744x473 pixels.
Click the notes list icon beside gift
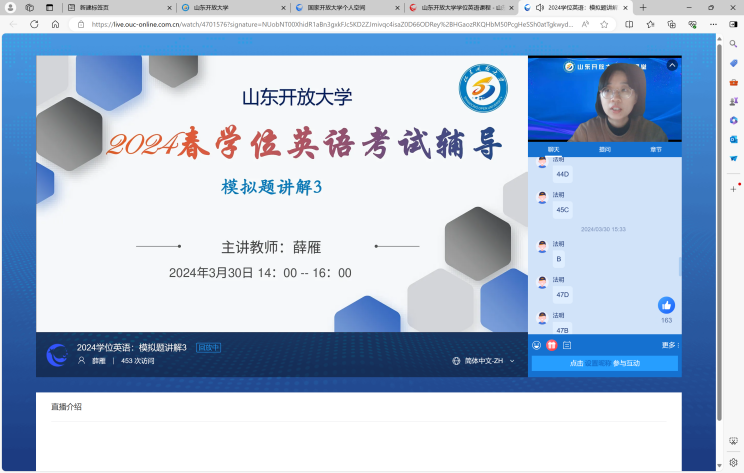[566, 345]
